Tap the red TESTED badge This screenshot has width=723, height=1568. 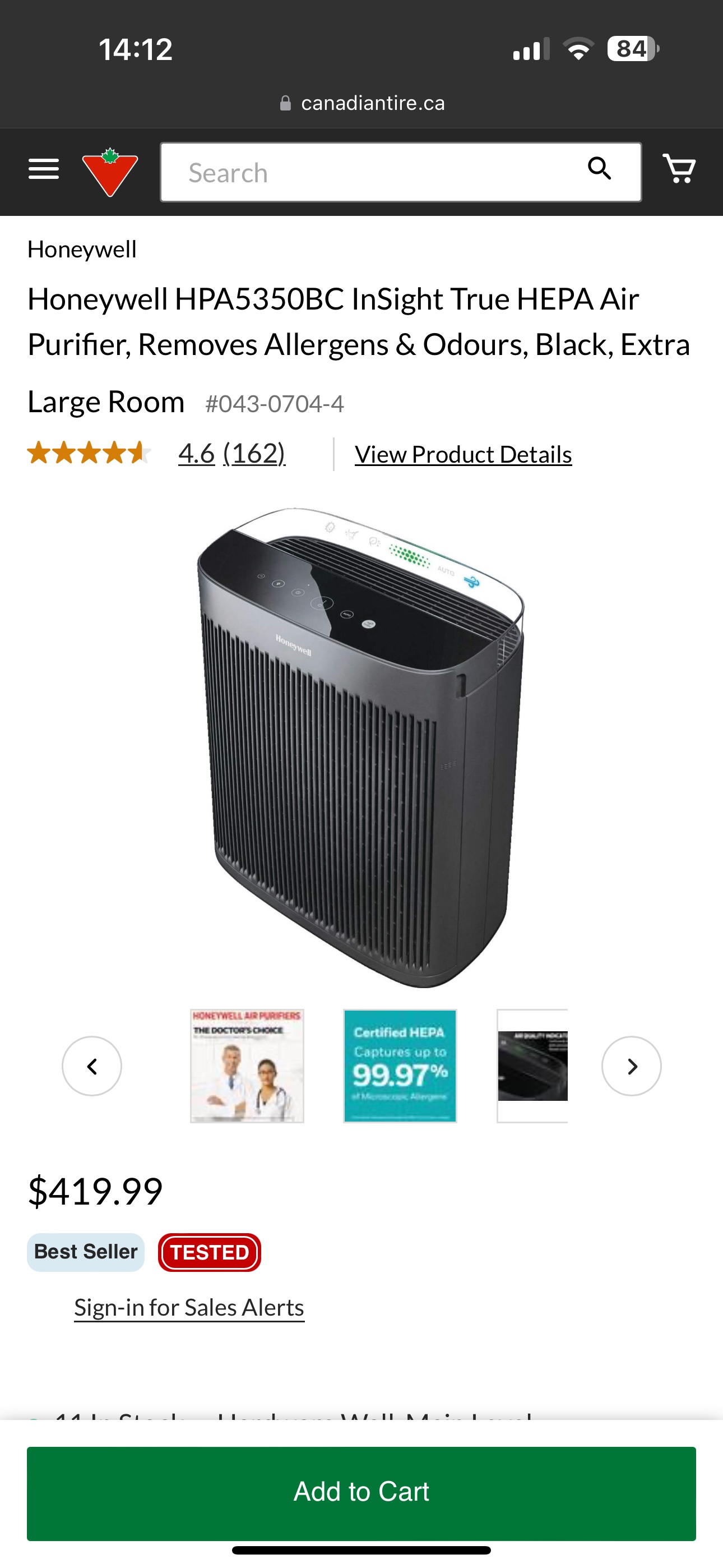210,1252
